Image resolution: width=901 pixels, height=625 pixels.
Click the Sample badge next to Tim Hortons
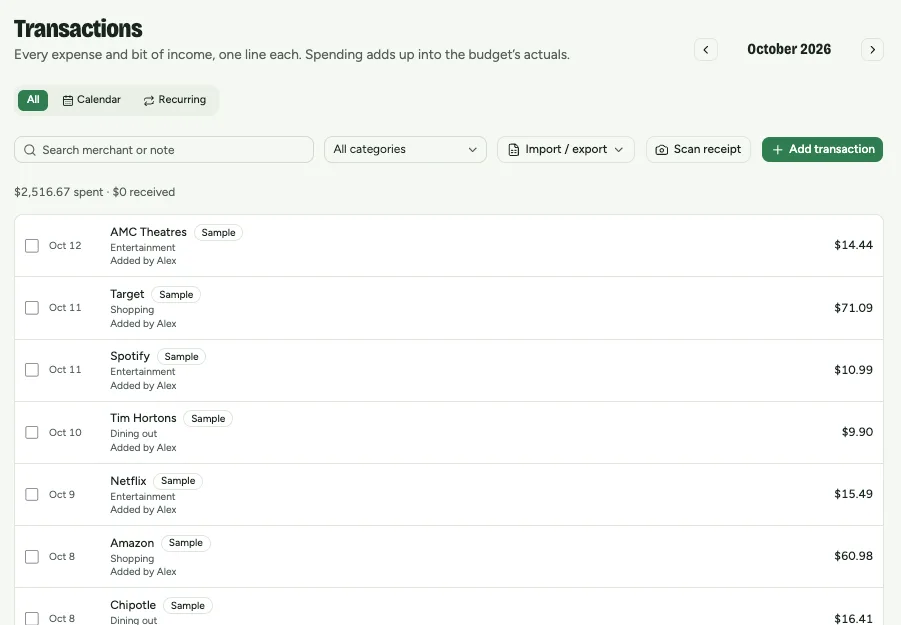point(208,419)
